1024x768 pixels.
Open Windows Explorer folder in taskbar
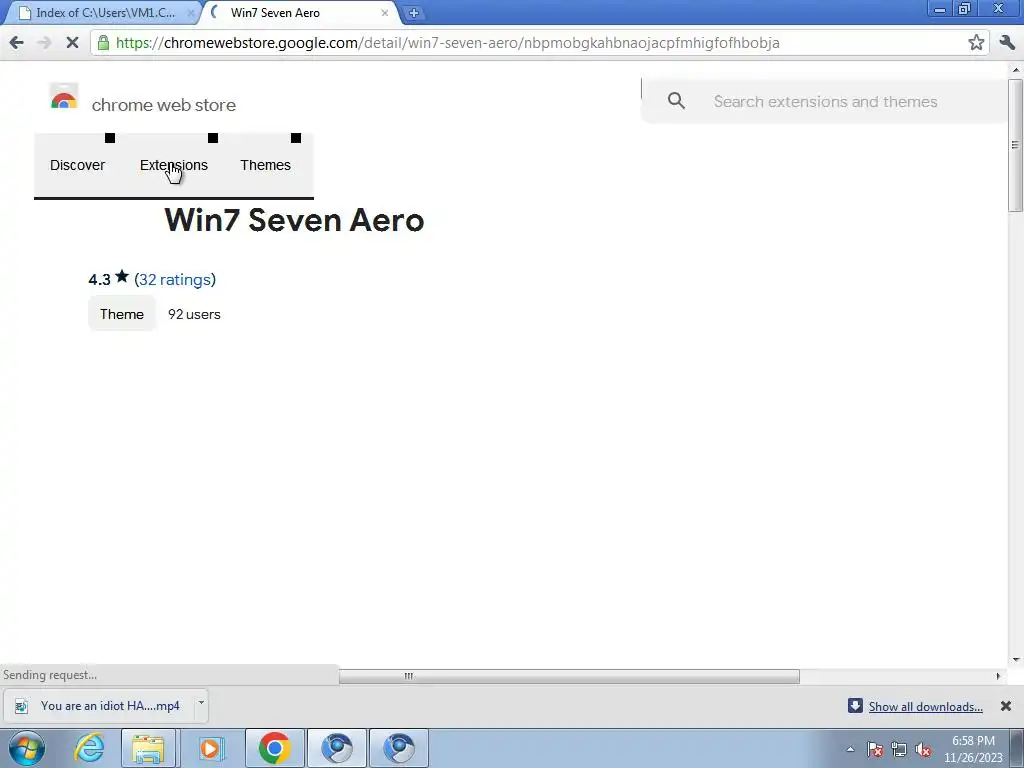click(x=148, y=748)
